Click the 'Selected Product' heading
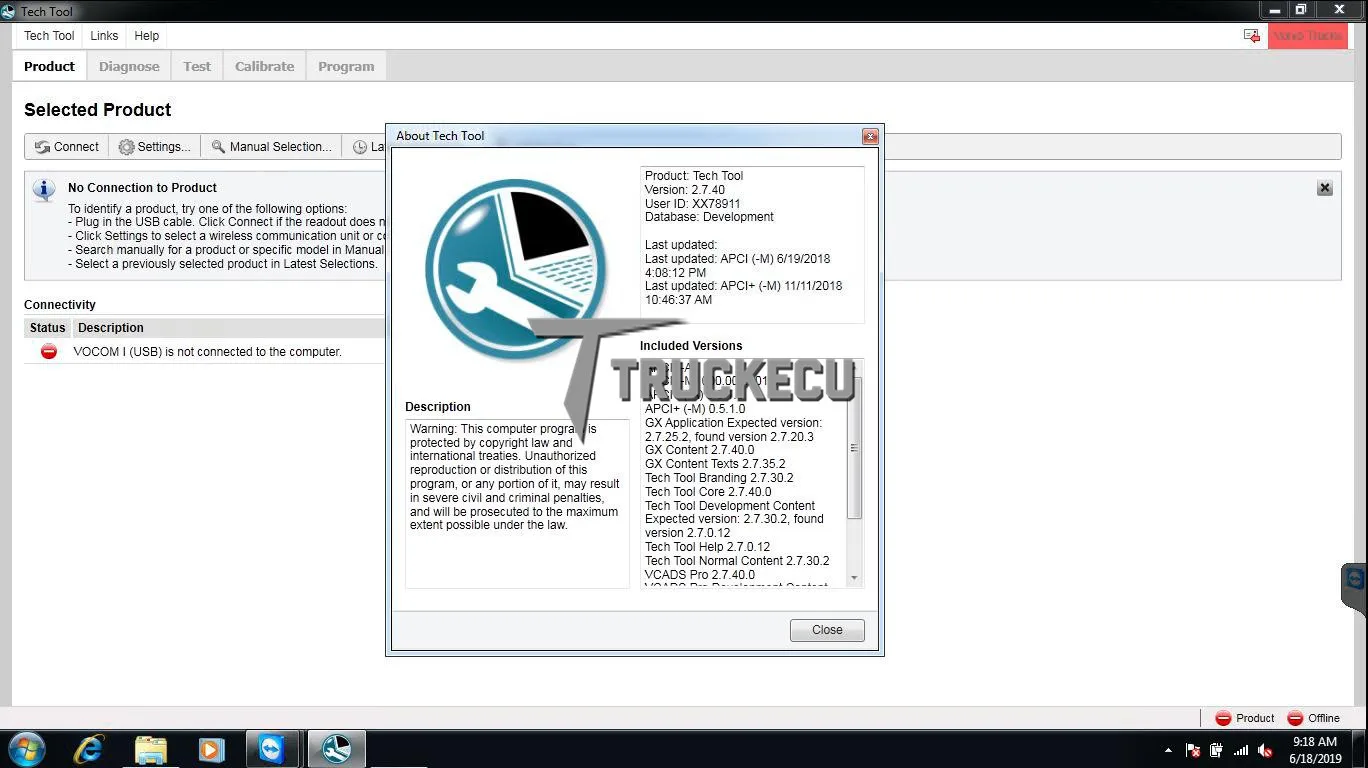Viewport: 1368px width, 768px height. coord(98,110)
